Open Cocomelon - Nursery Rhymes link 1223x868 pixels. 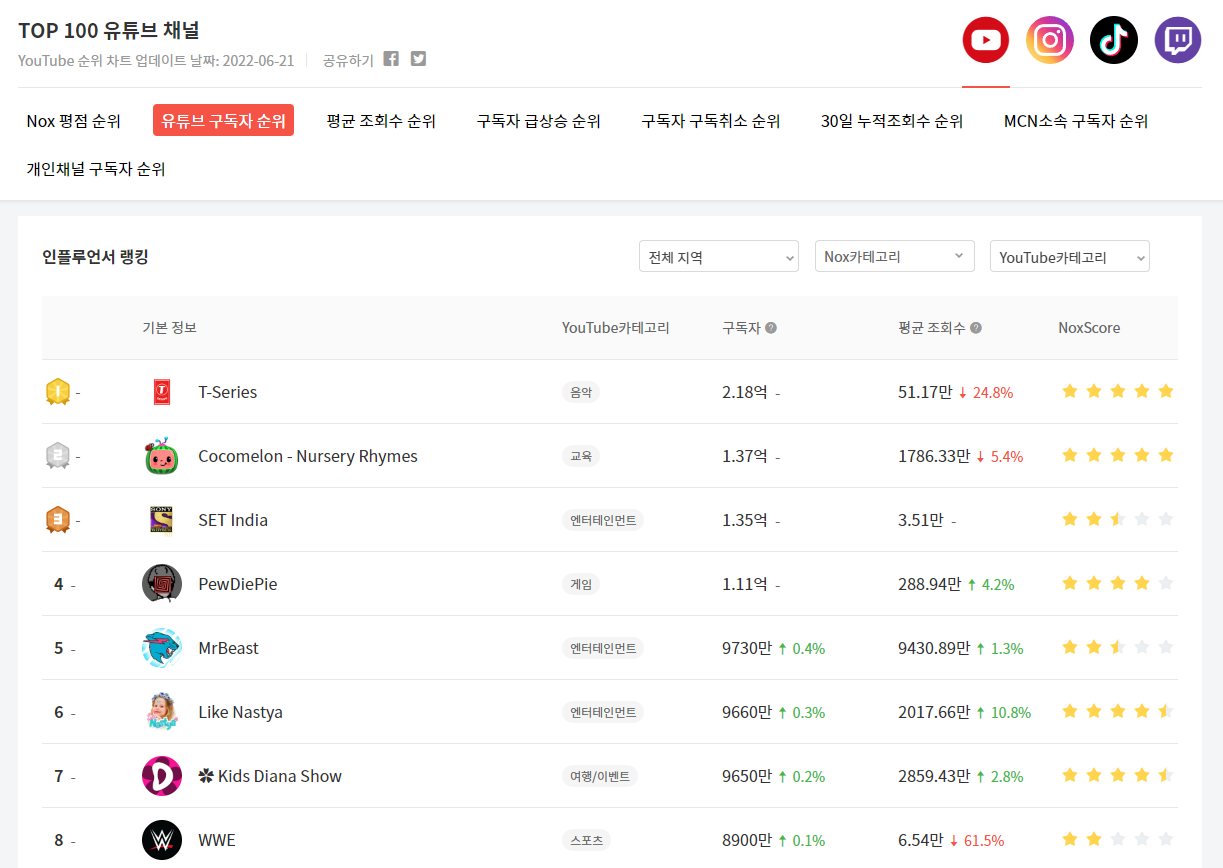[x=308, y=456]
